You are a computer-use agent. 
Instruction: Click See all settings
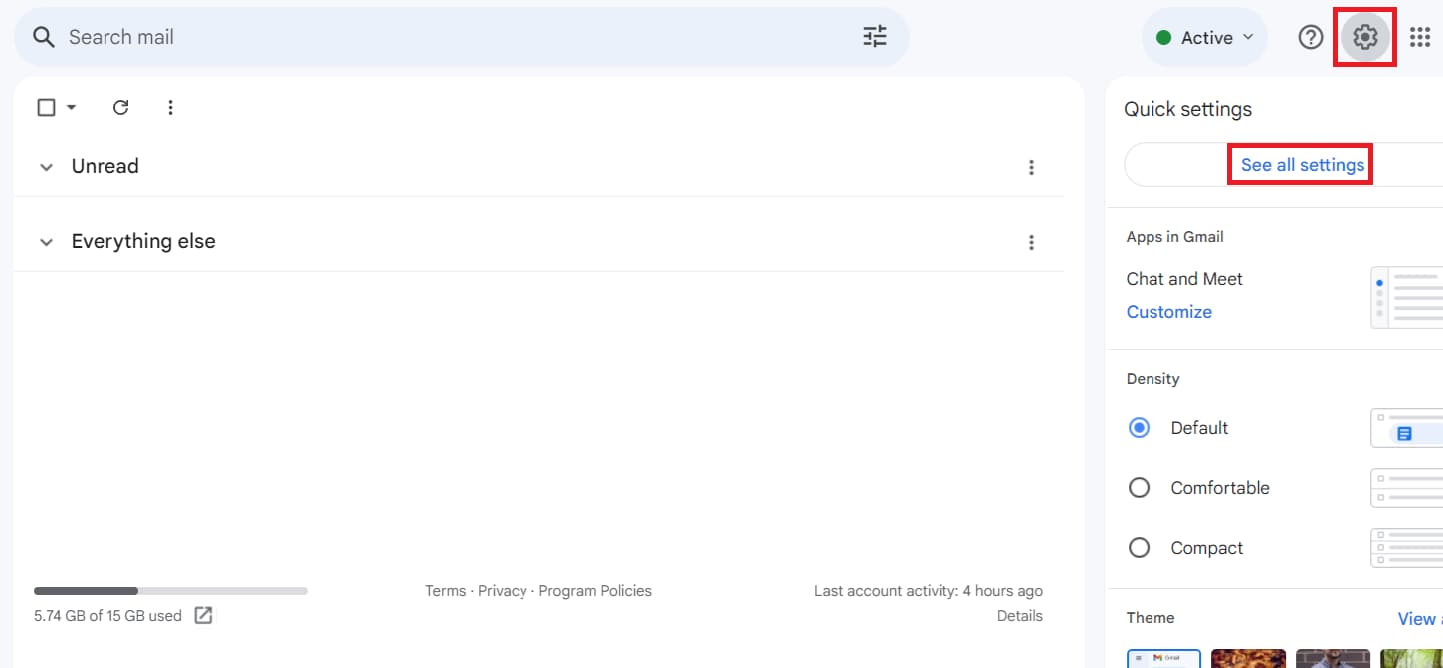click(1302, 165)
